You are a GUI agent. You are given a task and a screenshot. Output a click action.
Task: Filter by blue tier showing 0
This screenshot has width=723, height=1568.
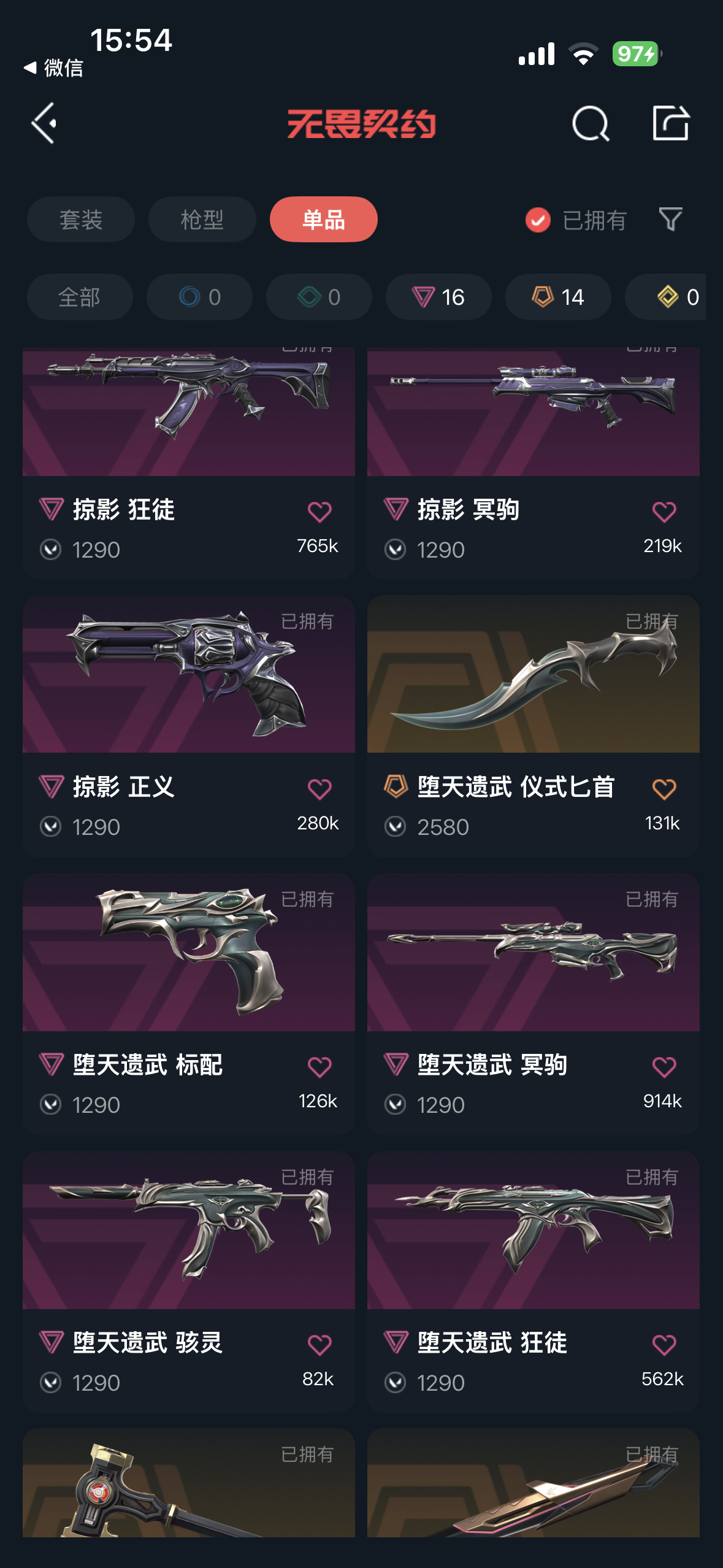point(199,297)
